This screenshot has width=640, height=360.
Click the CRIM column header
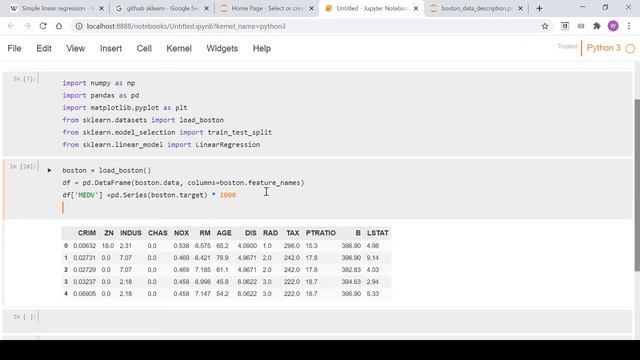(x=87, y=233)
